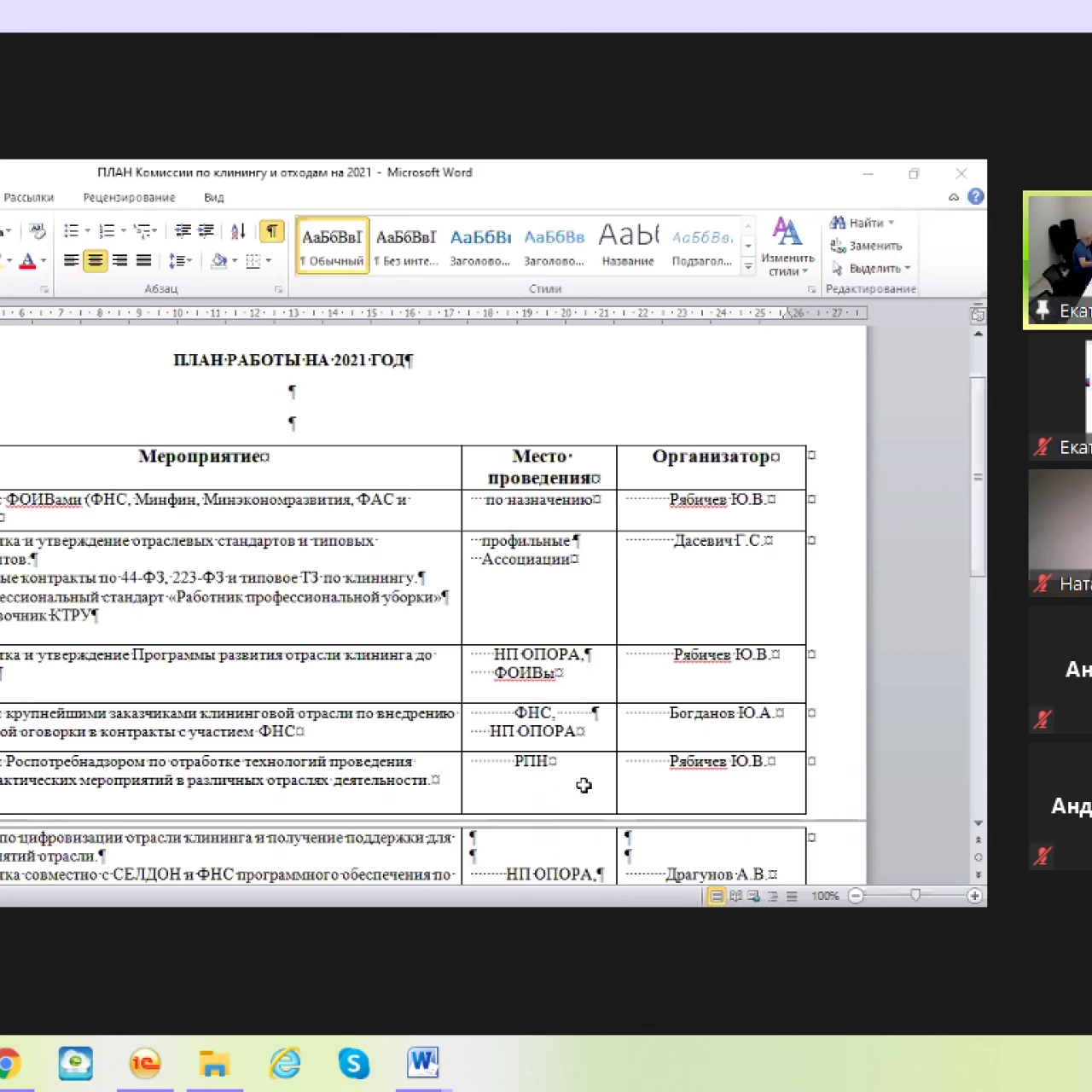Justify the paragraph text

(x=143, y=260)
